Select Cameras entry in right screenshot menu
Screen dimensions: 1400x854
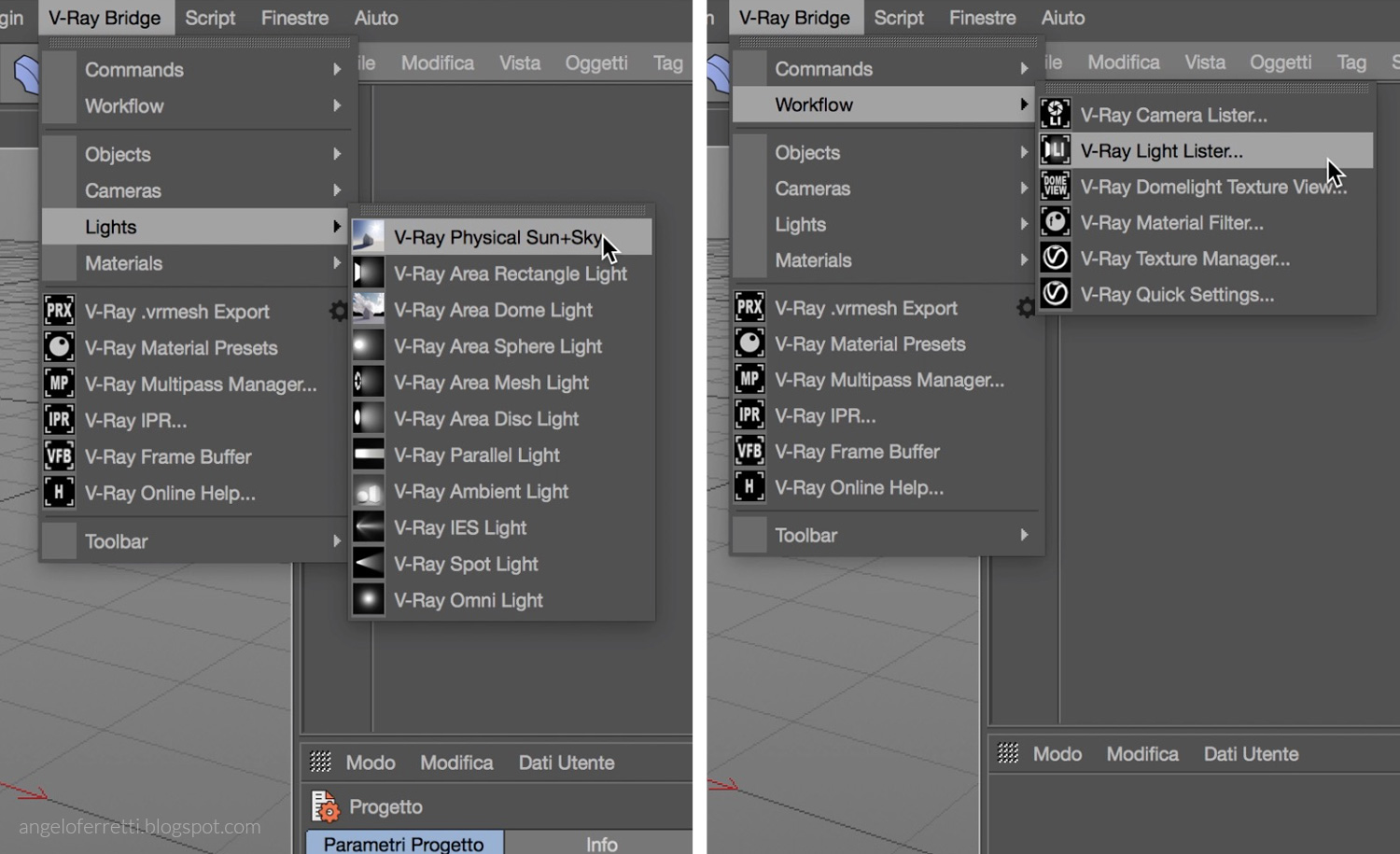(x=886, y=189)
